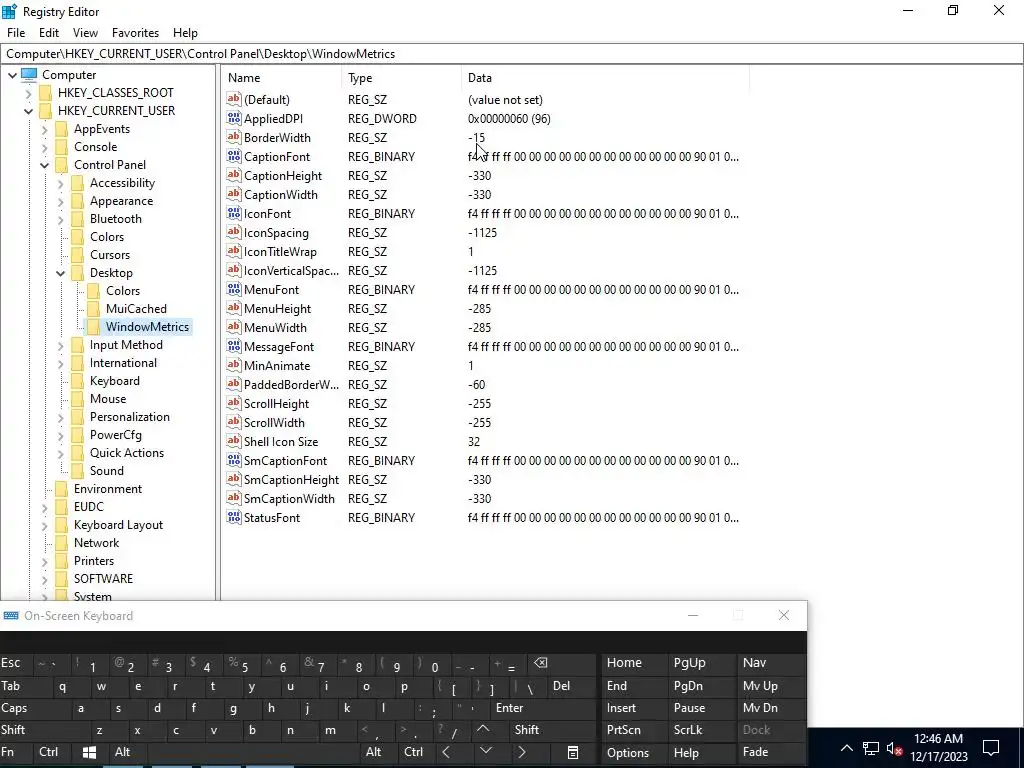
Task: Click the MessageFont binary icon
Action: tap(234, 346)
